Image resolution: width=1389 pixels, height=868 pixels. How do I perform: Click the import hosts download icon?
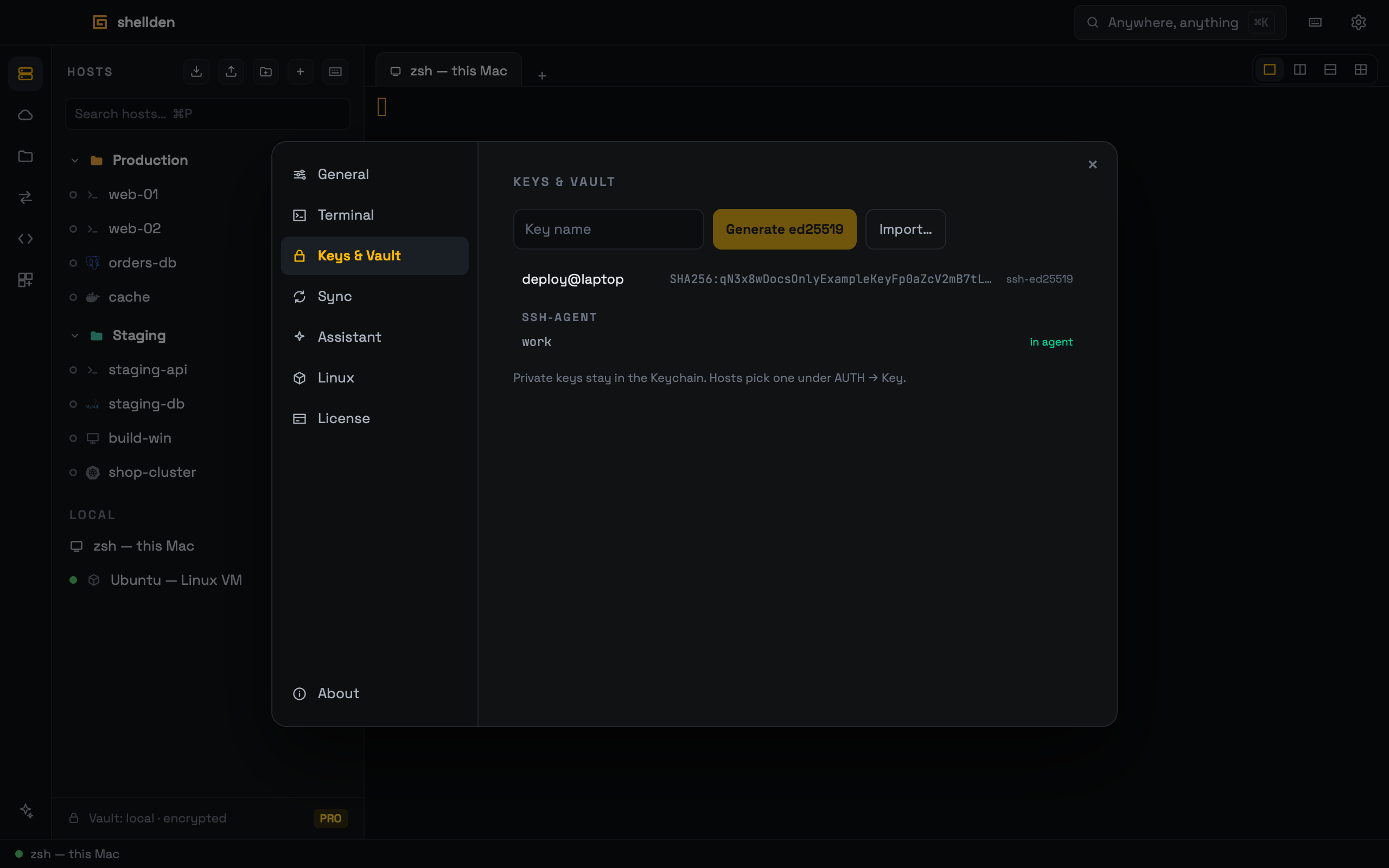[x=196, y=71]
